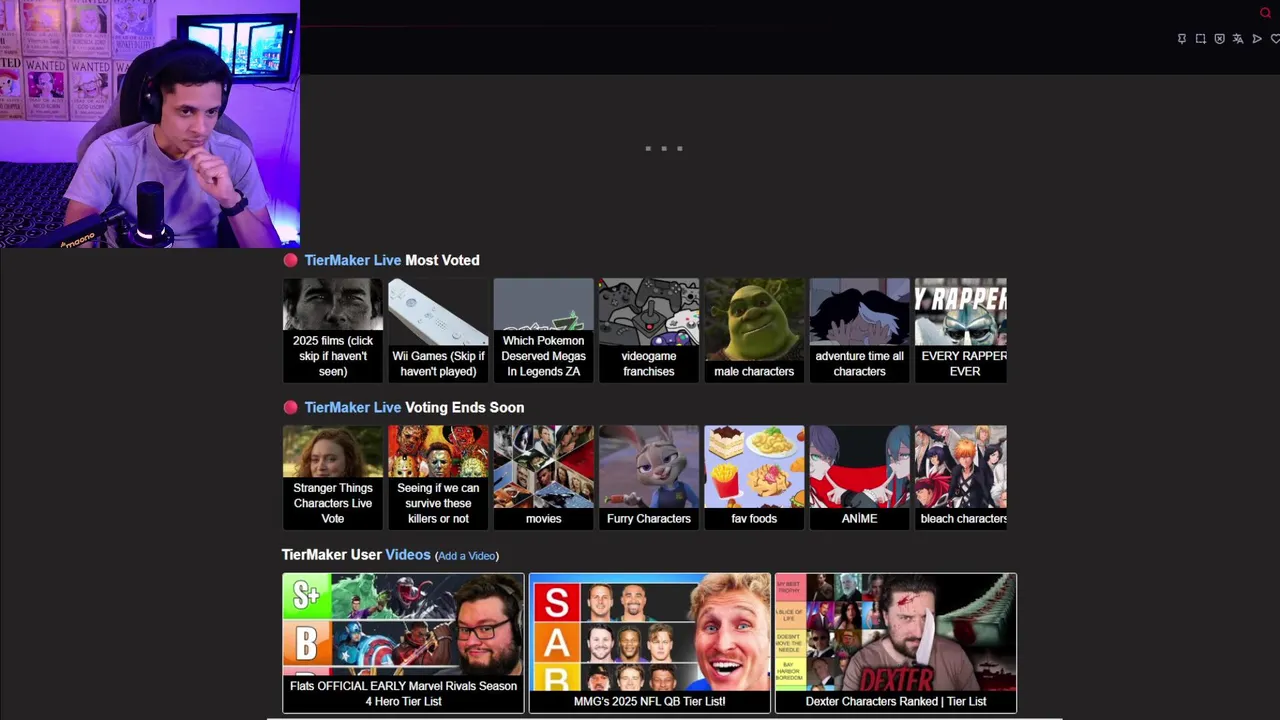Image resolution: width=1280 pixels, height=720 pixels.
Task: Open the ANİME voting card
Action: pos(859,477)
